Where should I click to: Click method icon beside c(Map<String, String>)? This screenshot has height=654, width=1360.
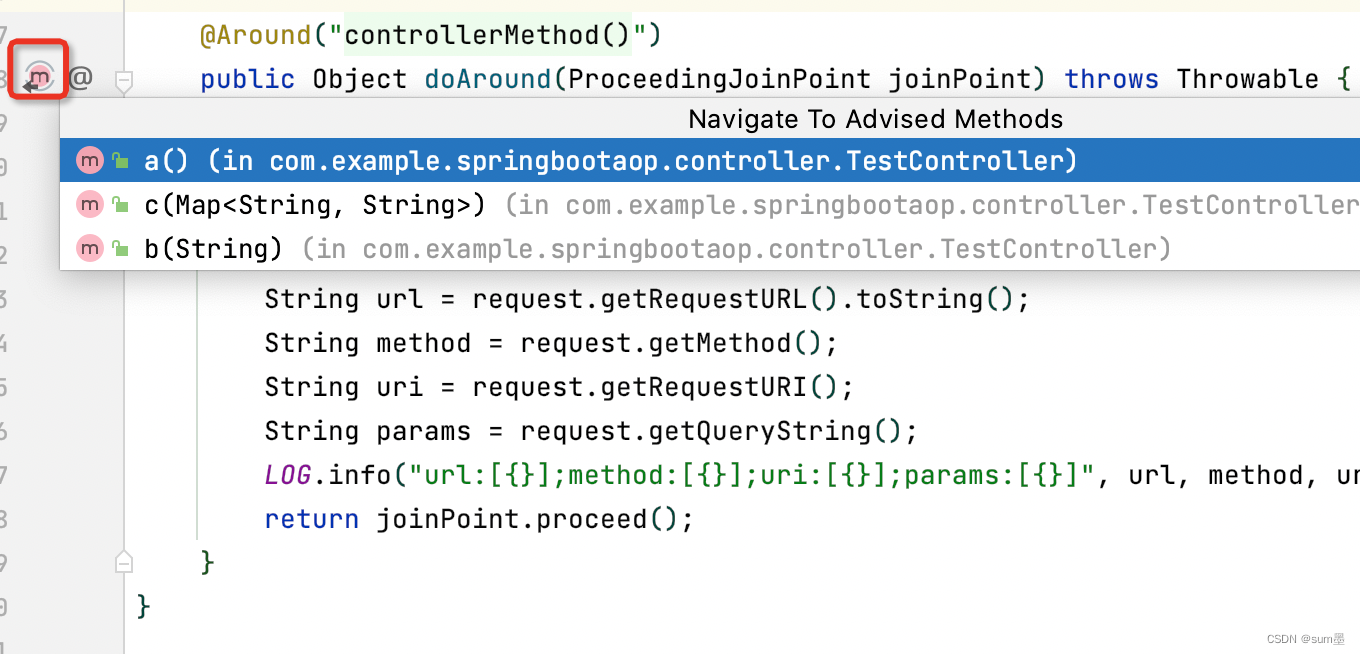point(90,204)
